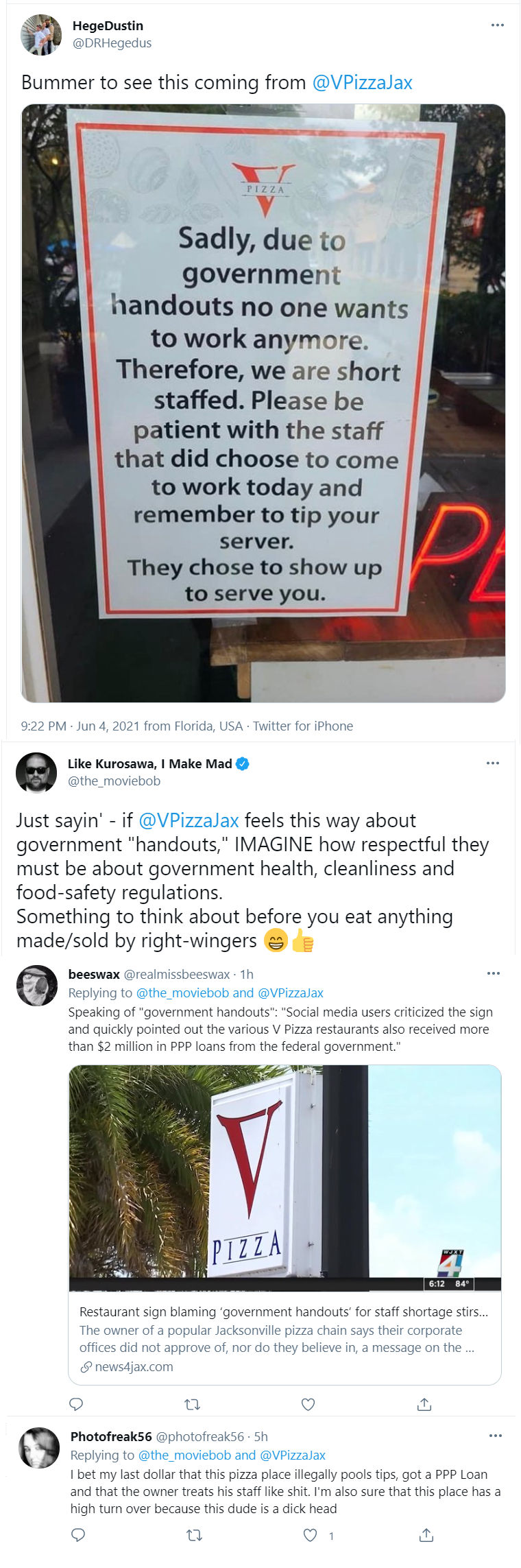Open more options on HegeDustin's tweet
Viewport: 521px width, 1568px height.
[x=498, y=25]
